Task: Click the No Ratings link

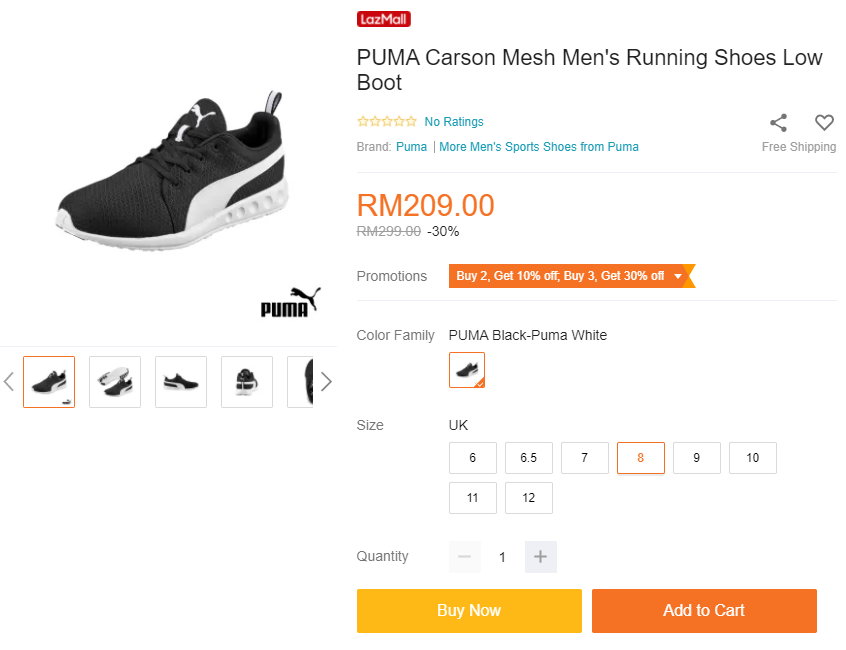Action: (454, 122)
